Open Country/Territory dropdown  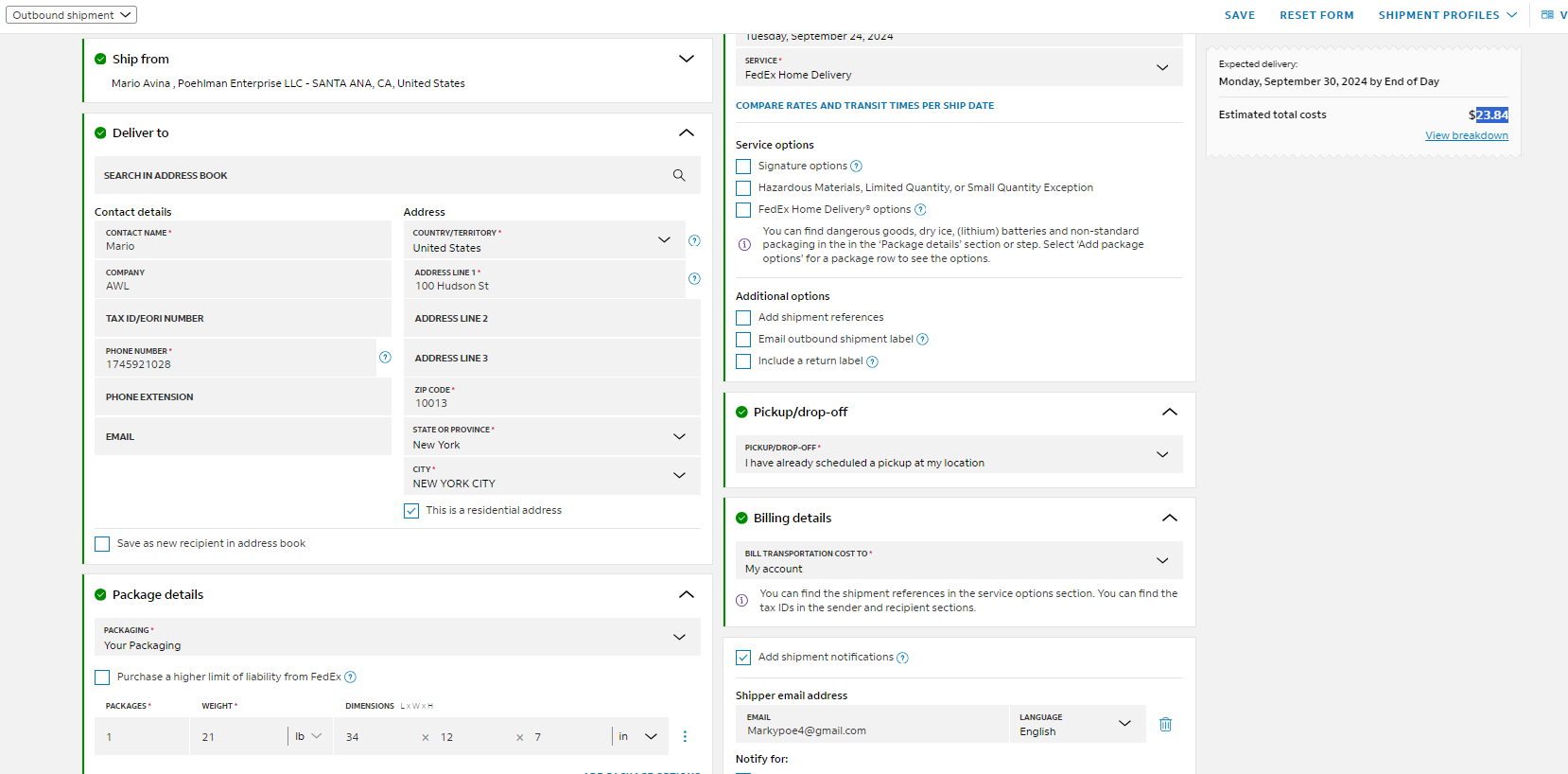(544, 240)
